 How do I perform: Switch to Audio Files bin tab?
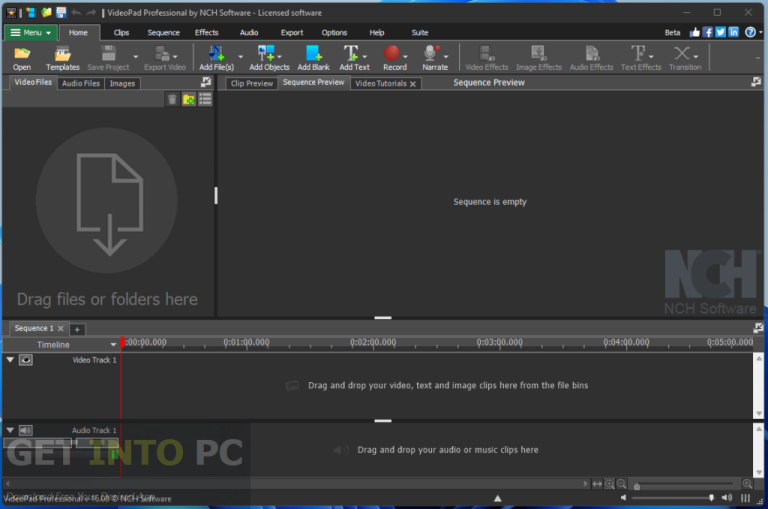81,83
